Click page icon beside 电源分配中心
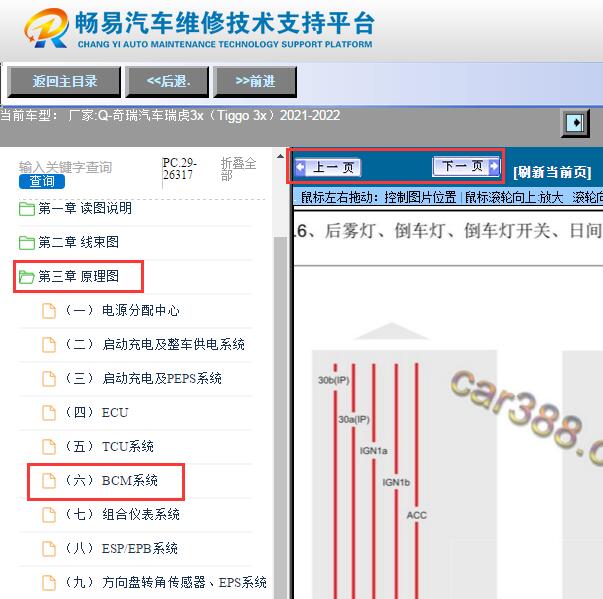The width and height of the screenshot is (603, 599). point(49,311)
